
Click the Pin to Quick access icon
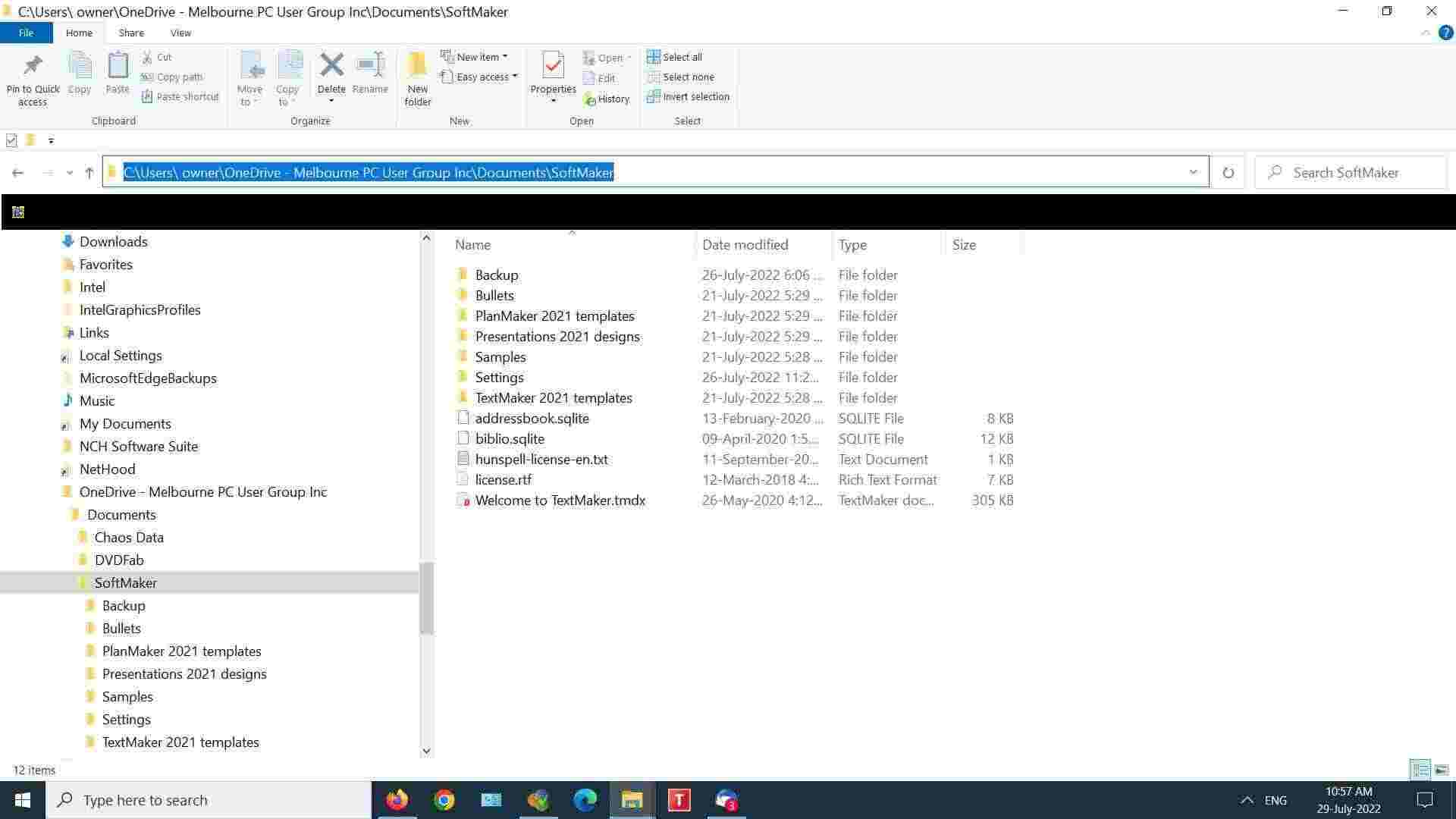pyautogui.click(x=33, y=67)
